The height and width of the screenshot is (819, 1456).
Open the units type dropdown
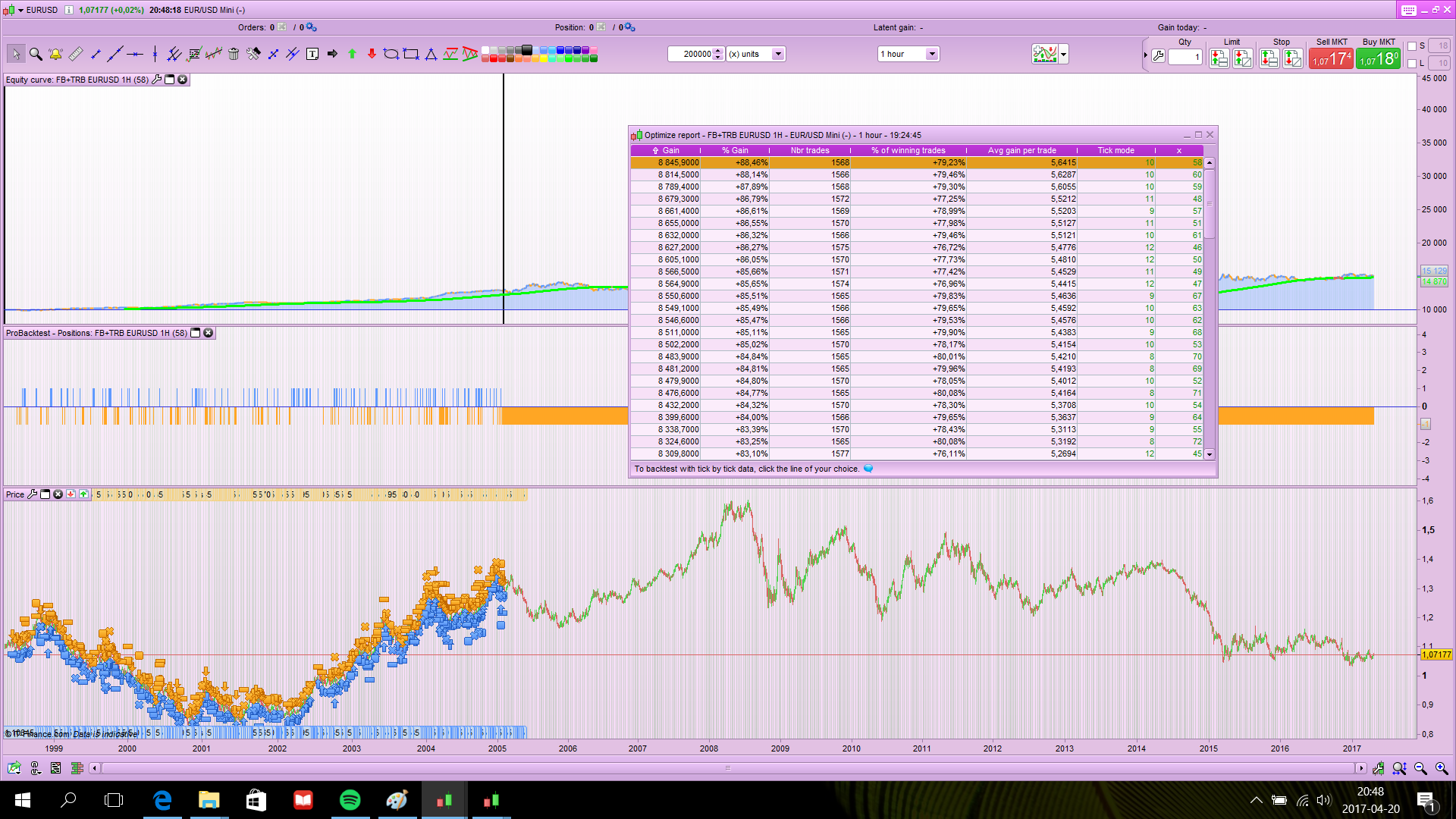[777, 54]
